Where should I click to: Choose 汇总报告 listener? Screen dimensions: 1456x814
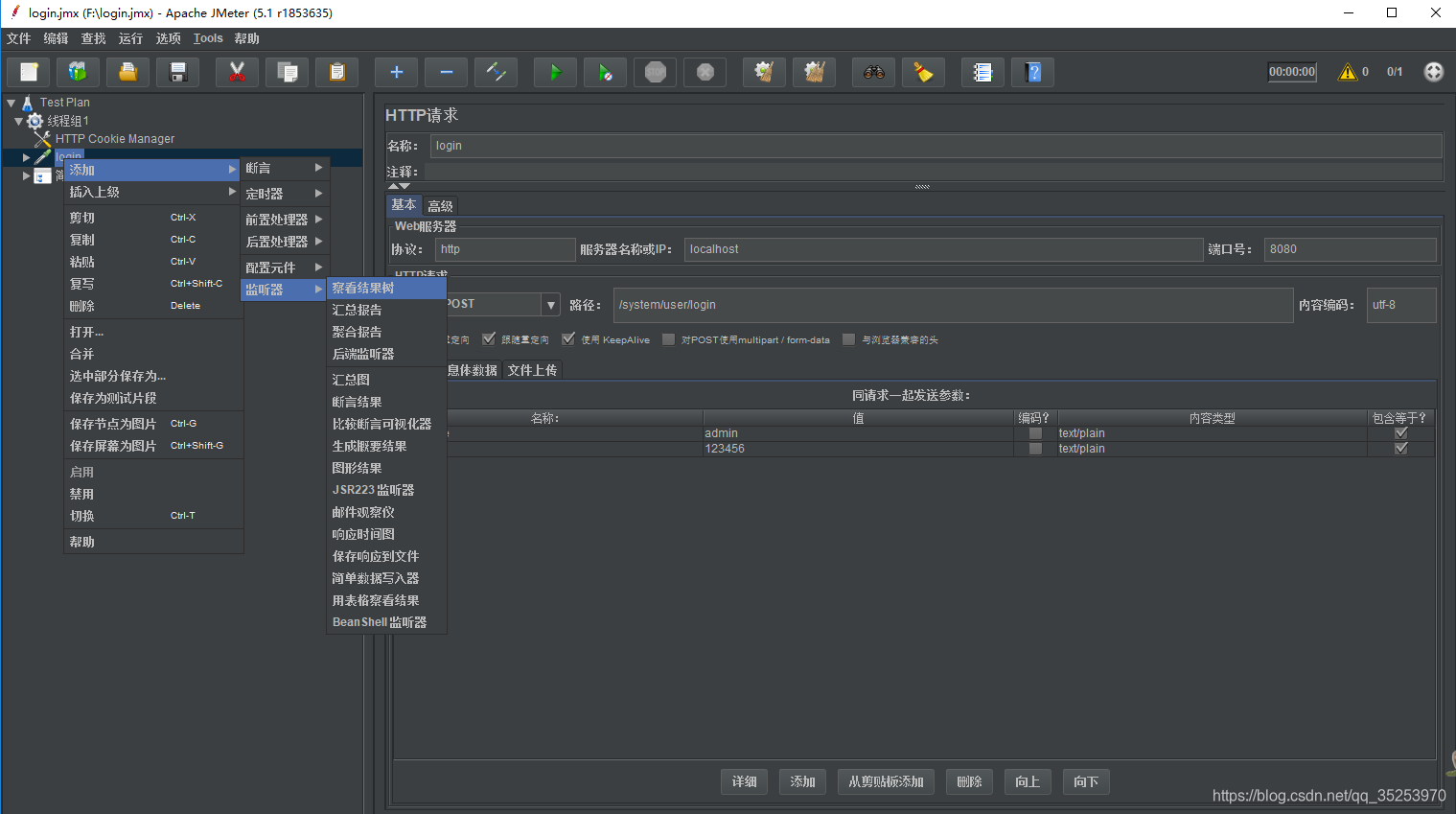386,310
